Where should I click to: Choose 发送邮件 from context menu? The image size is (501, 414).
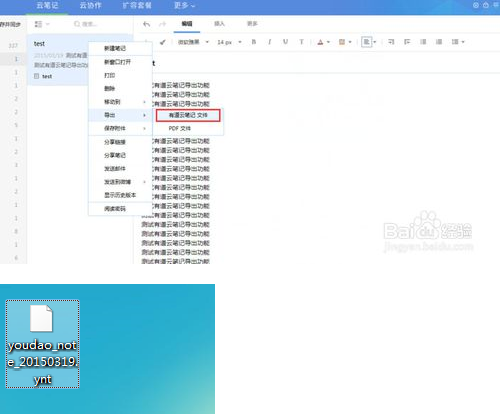120,169
